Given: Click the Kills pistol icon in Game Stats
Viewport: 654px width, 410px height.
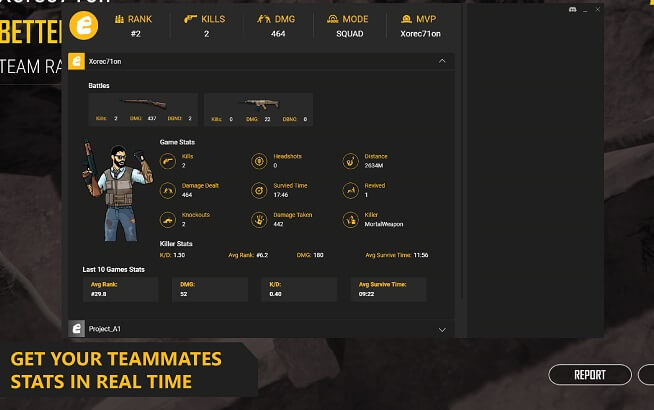Looking at the screenshot, I should [x=168, y=160].
